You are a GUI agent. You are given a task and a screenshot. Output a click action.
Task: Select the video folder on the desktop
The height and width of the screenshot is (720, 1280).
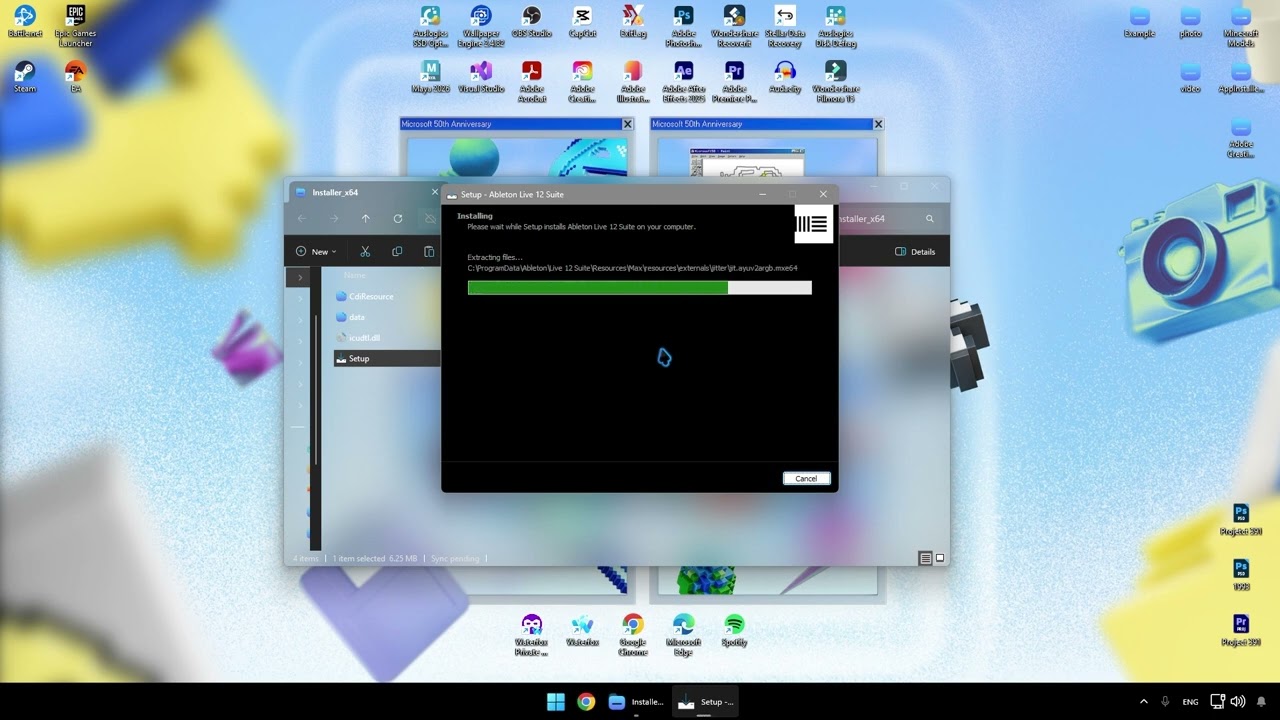coord(1190,77)
